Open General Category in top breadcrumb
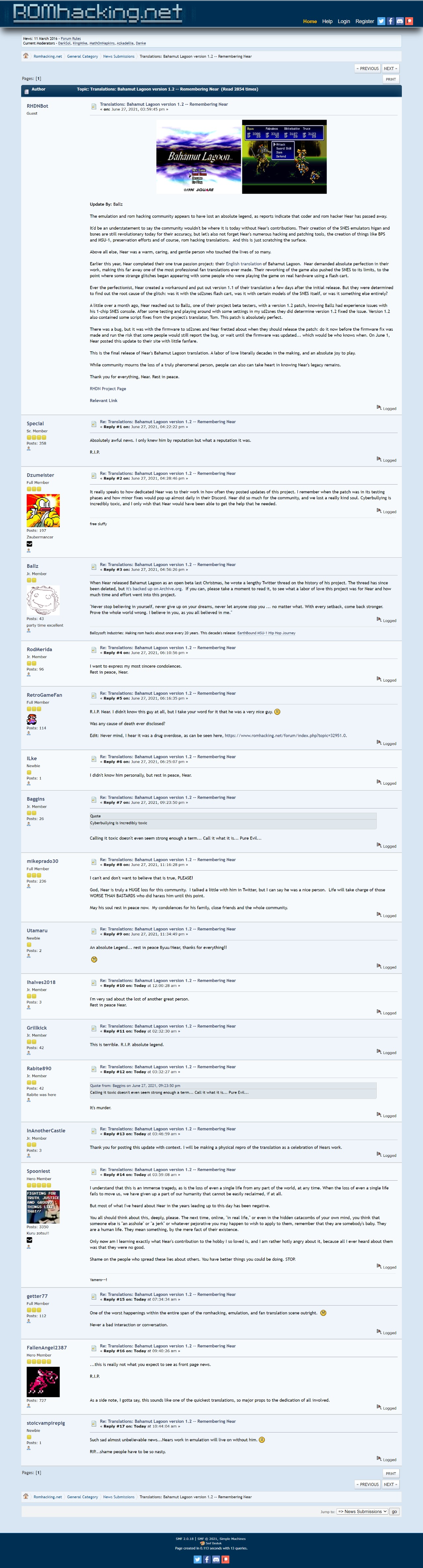The image size is (423, 1568). 82,56
